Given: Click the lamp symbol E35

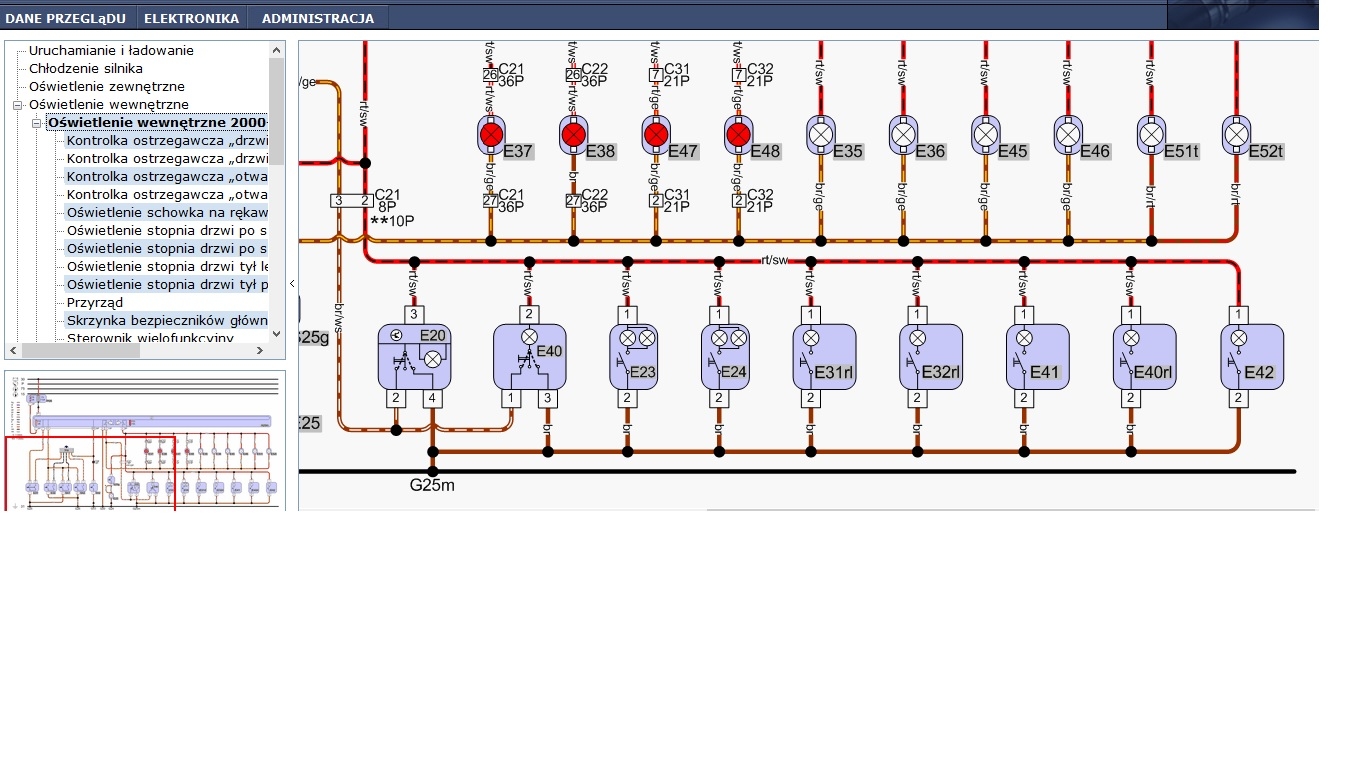Looking at the screenshot, I should 820,134.
